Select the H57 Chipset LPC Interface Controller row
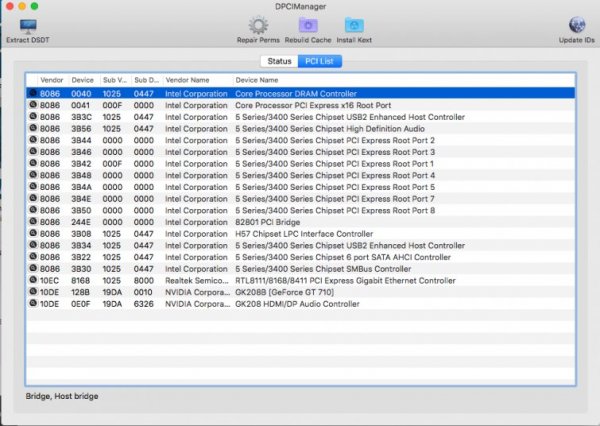The height and width of the screenshot is (426, 600). (300, 233)
